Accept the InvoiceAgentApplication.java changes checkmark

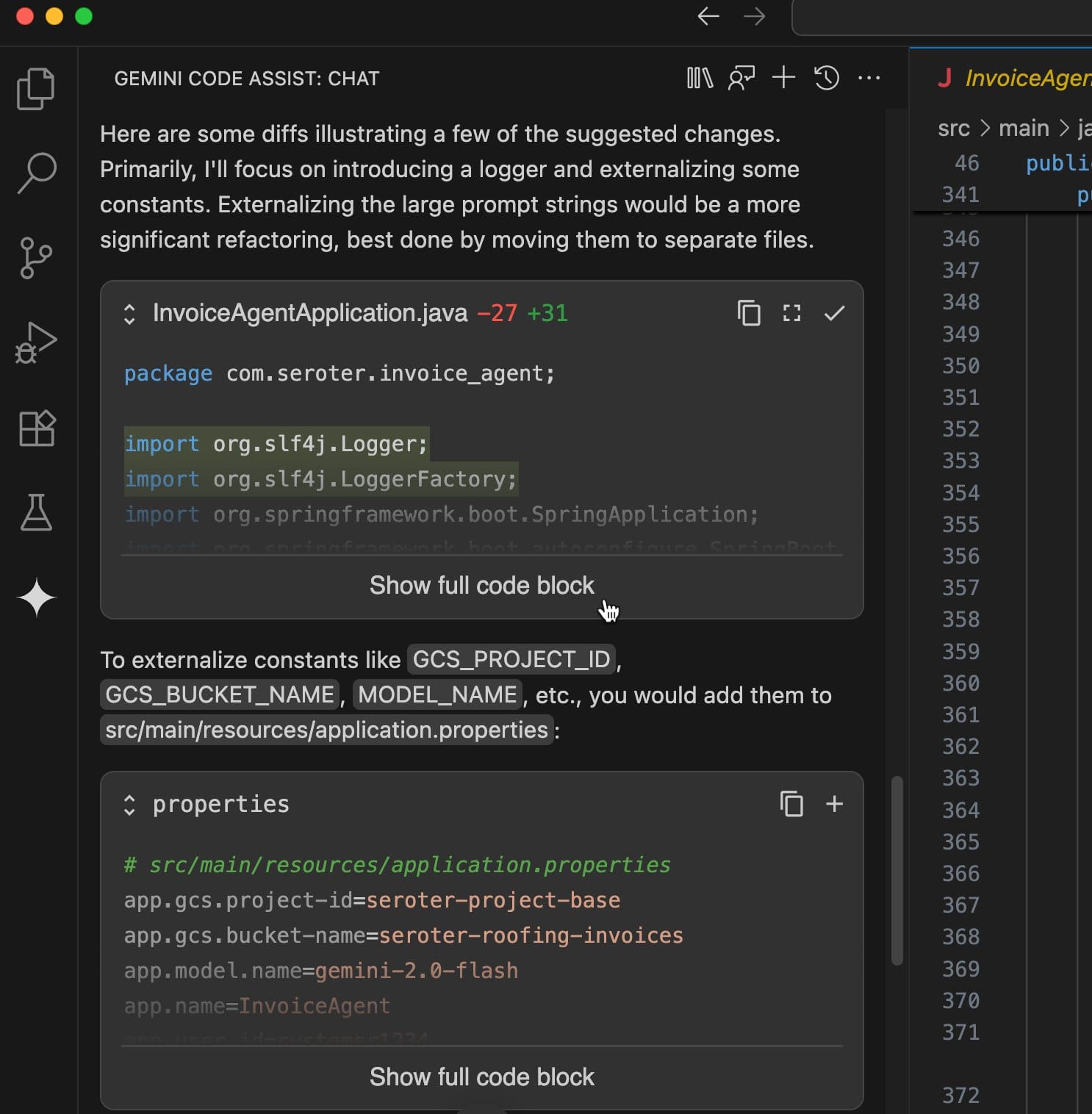tap(834, 314)
